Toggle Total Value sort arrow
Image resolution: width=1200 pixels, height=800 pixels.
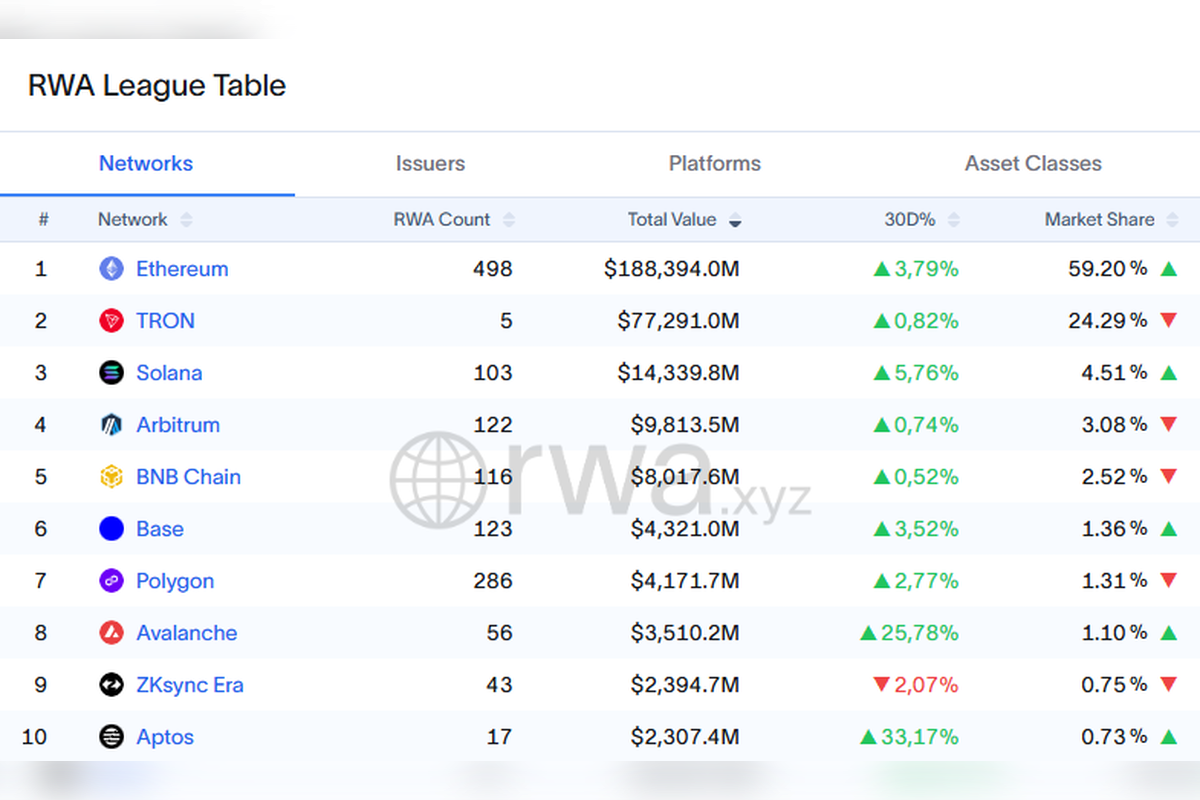click(735, 220)
